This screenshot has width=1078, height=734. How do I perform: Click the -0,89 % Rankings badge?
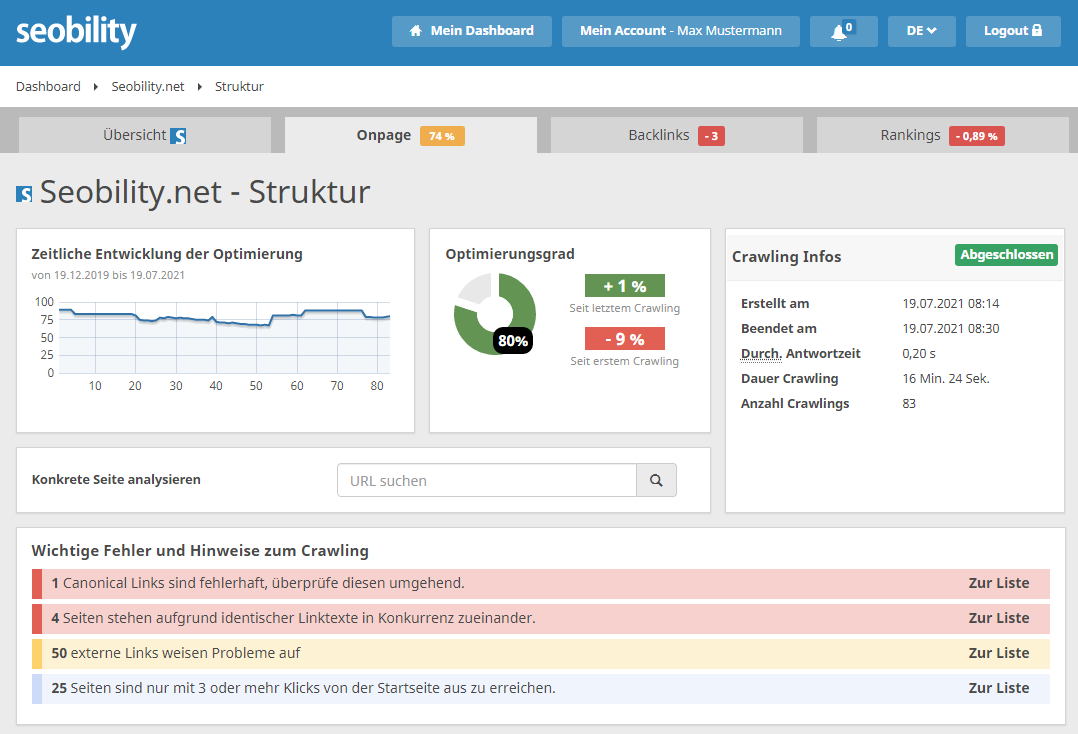(977, 136)
